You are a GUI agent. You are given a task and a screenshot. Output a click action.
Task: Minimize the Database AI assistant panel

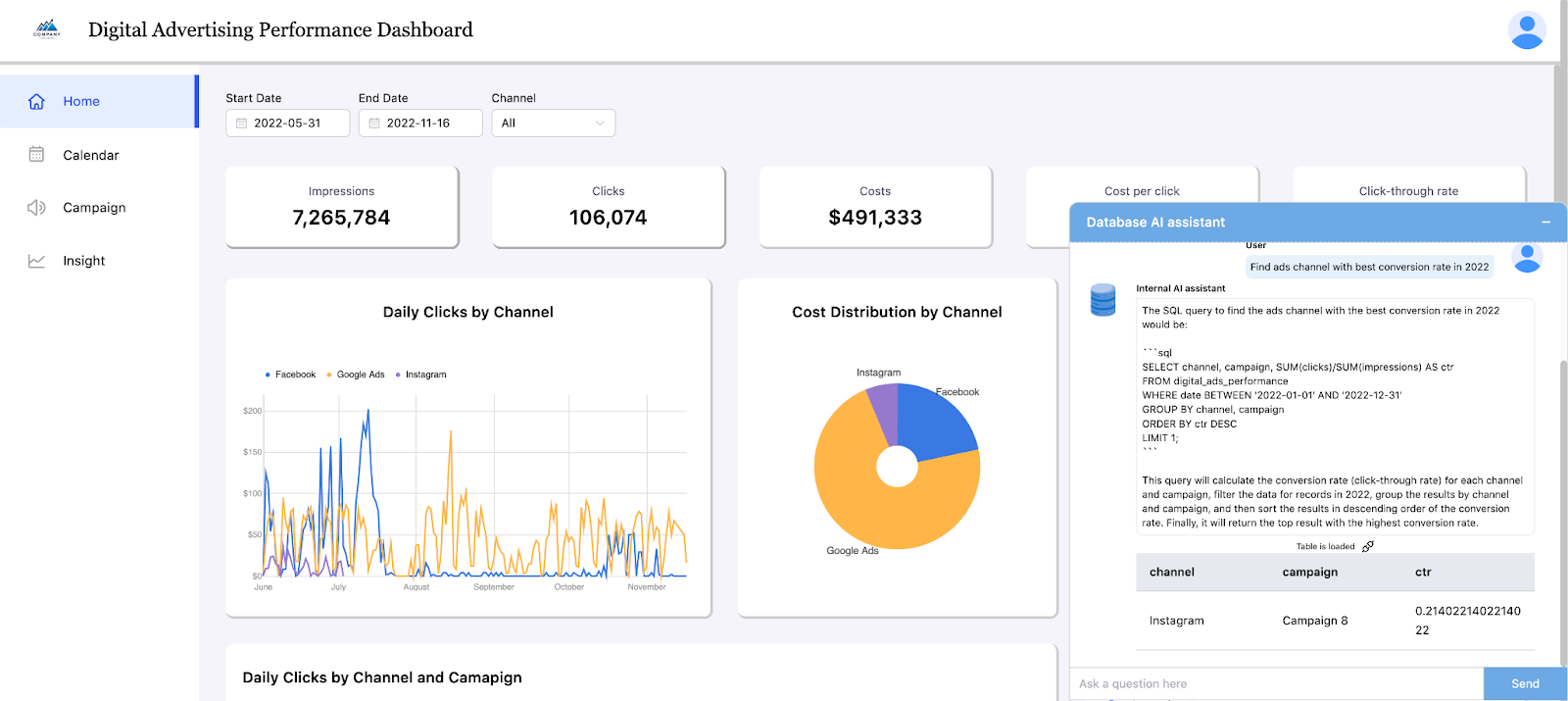(x=1545, y=223)
